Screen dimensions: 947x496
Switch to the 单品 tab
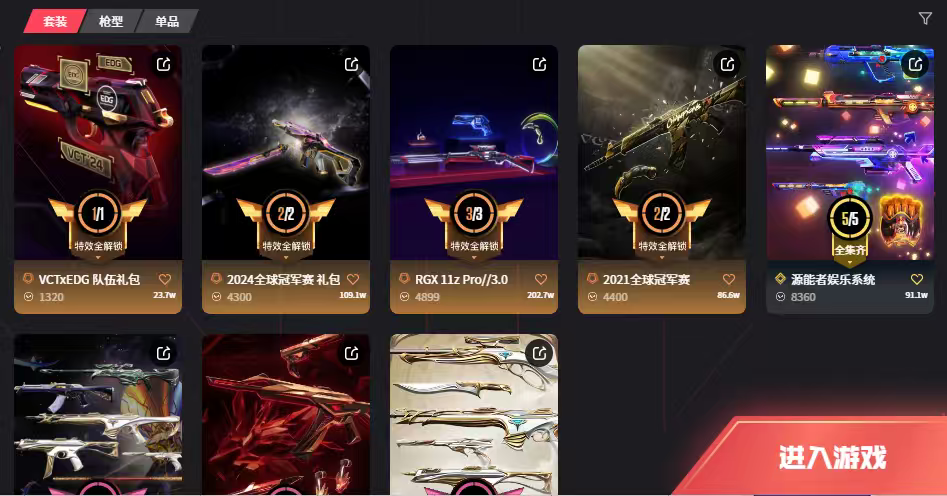click(x=167, y=21)
